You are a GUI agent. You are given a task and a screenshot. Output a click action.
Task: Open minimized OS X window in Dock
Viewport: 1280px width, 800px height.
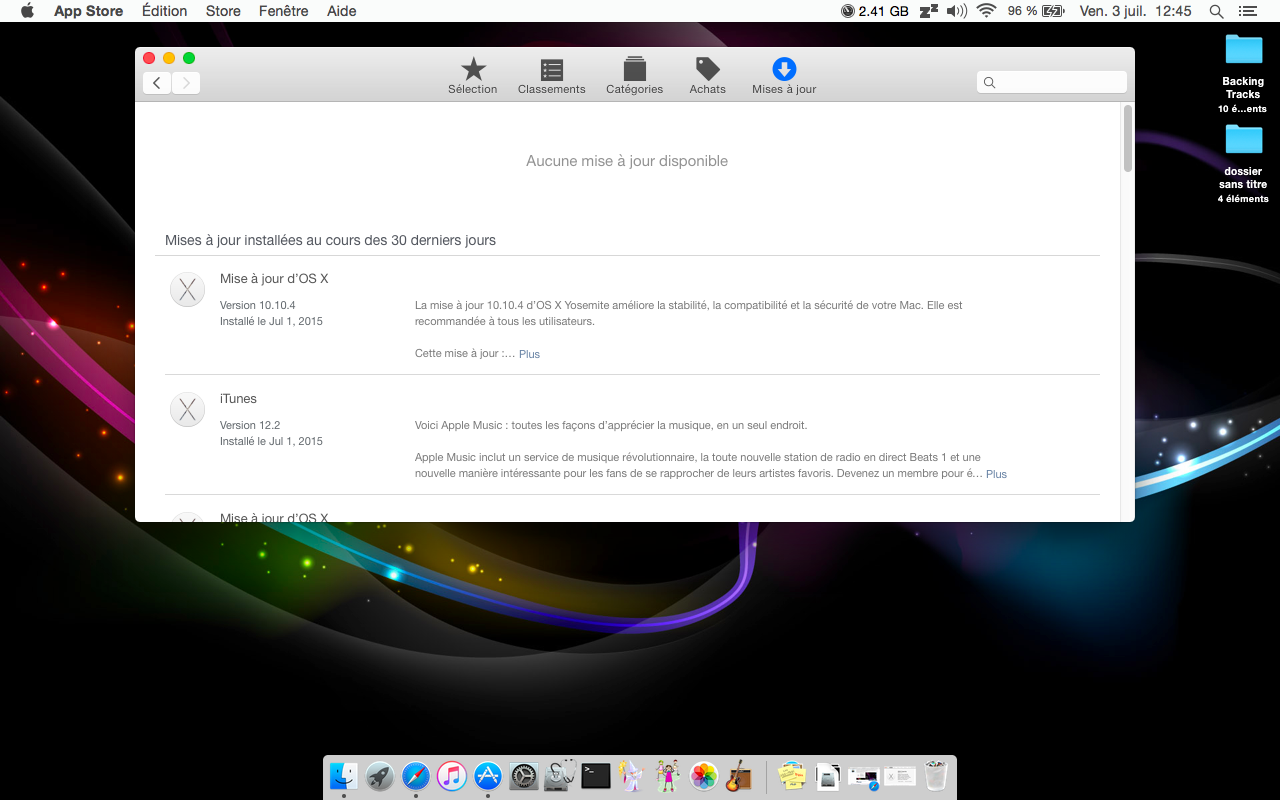tap(900, 776)
